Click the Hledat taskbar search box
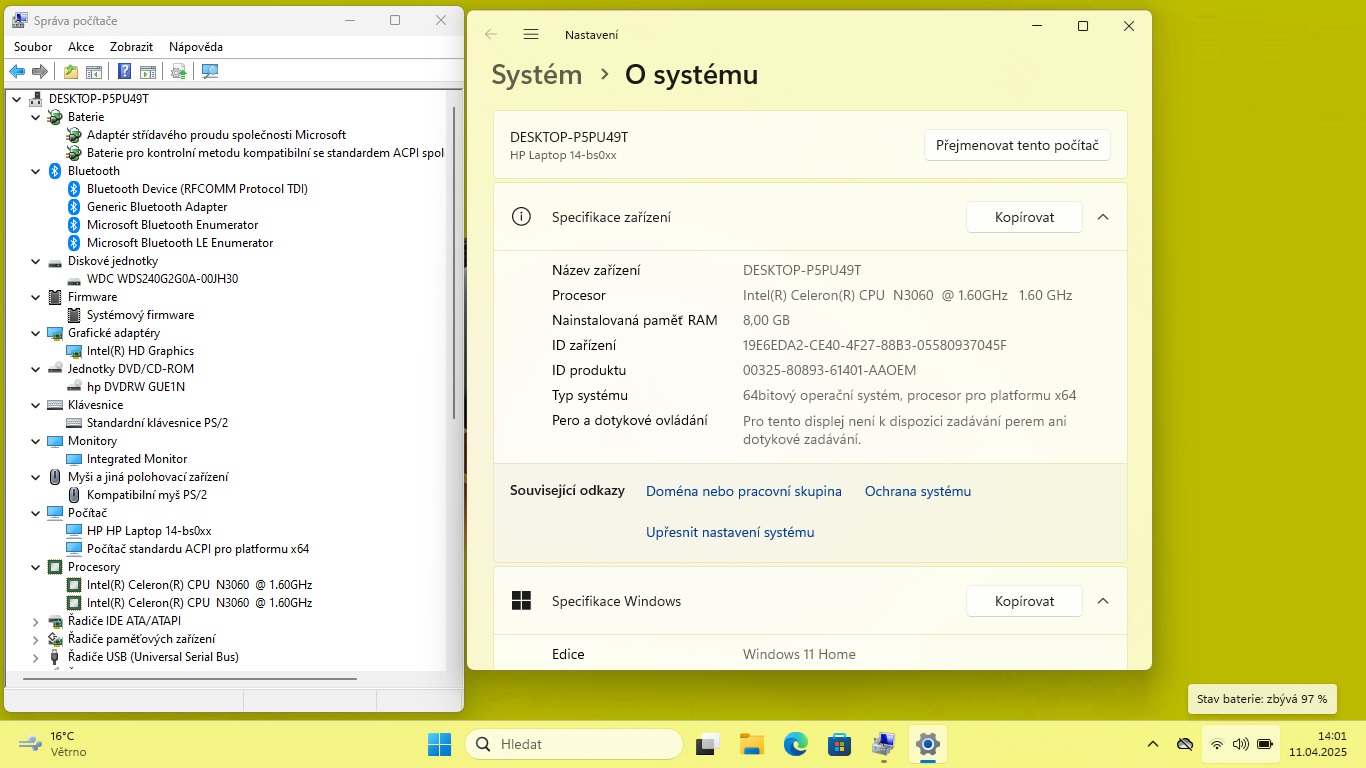The width and height of the screenshot is (1366, 768). (x=574, y=744)
